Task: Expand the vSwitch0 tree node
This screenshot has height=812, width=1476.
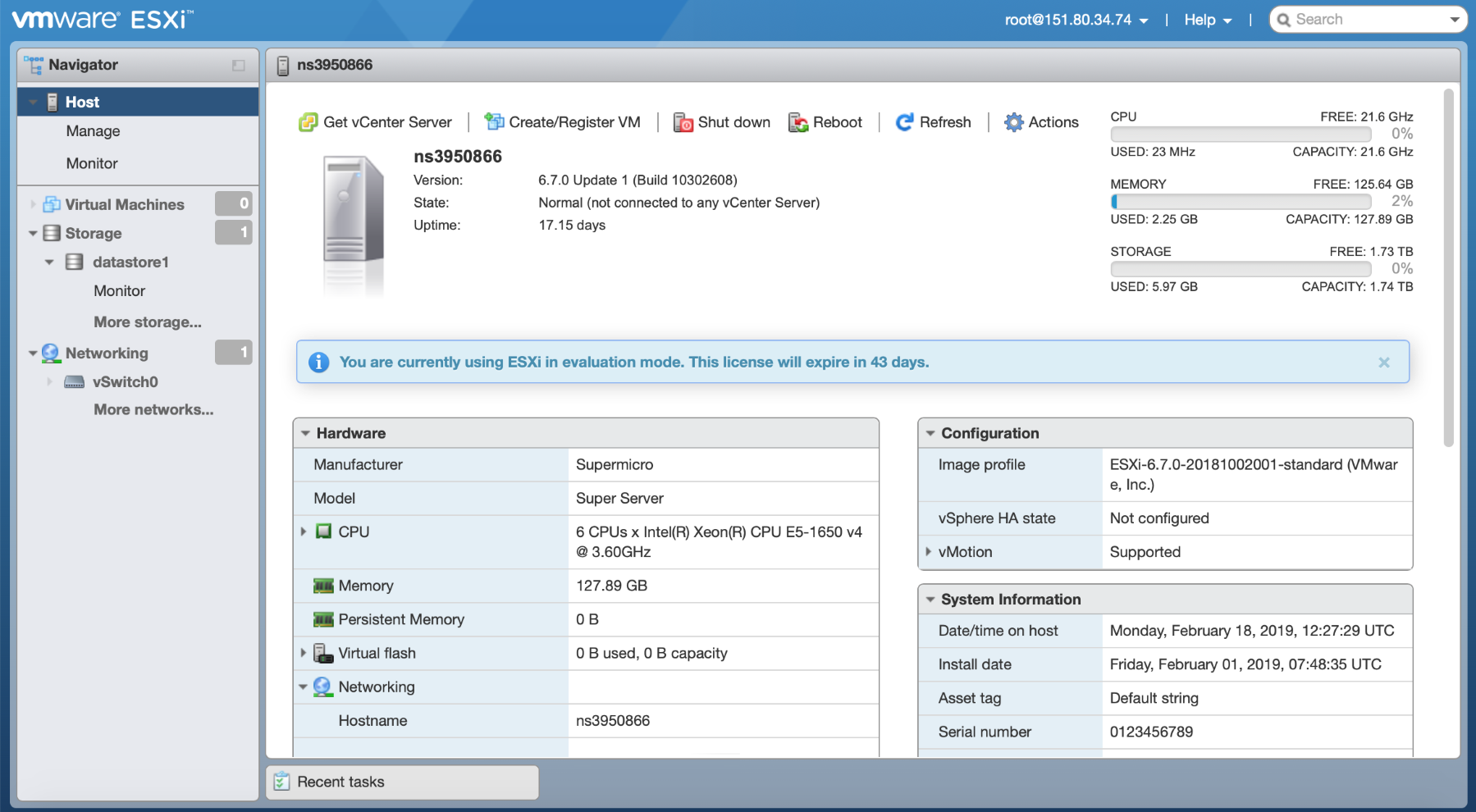Action: coord(49,381)
